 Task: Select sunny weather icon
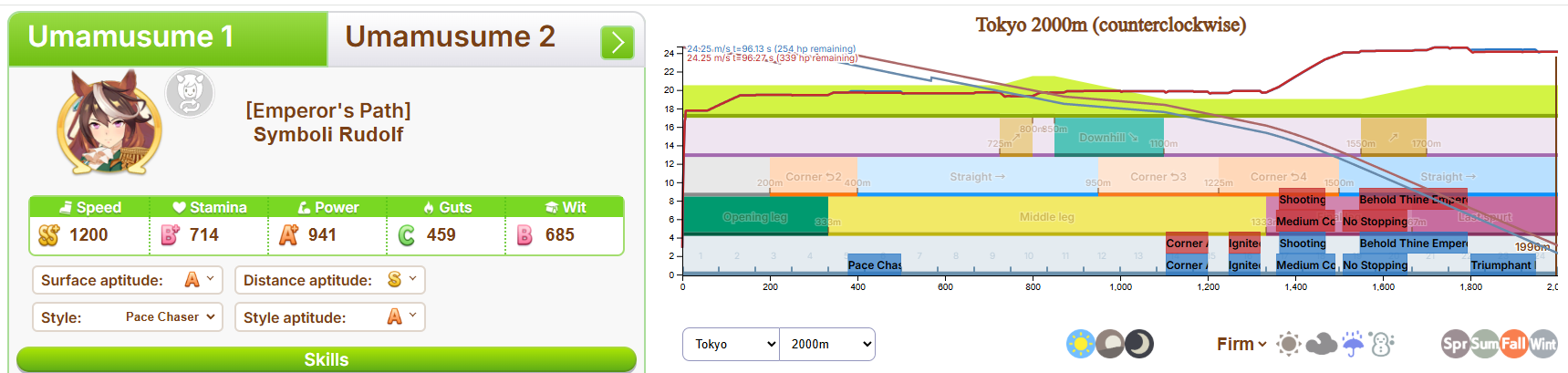point(1289,344)
